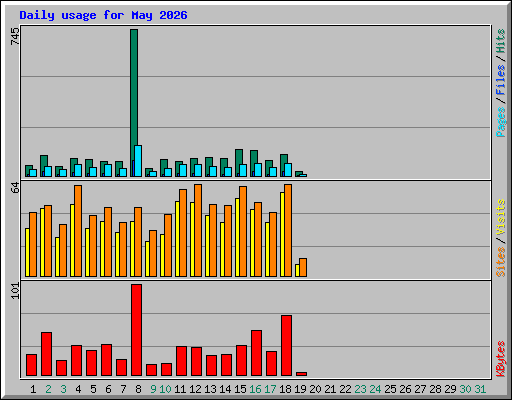This screenshot has width=512, height=400.
Task: Select green day 9 on the date axis
Action: click(x=153, y=389)
